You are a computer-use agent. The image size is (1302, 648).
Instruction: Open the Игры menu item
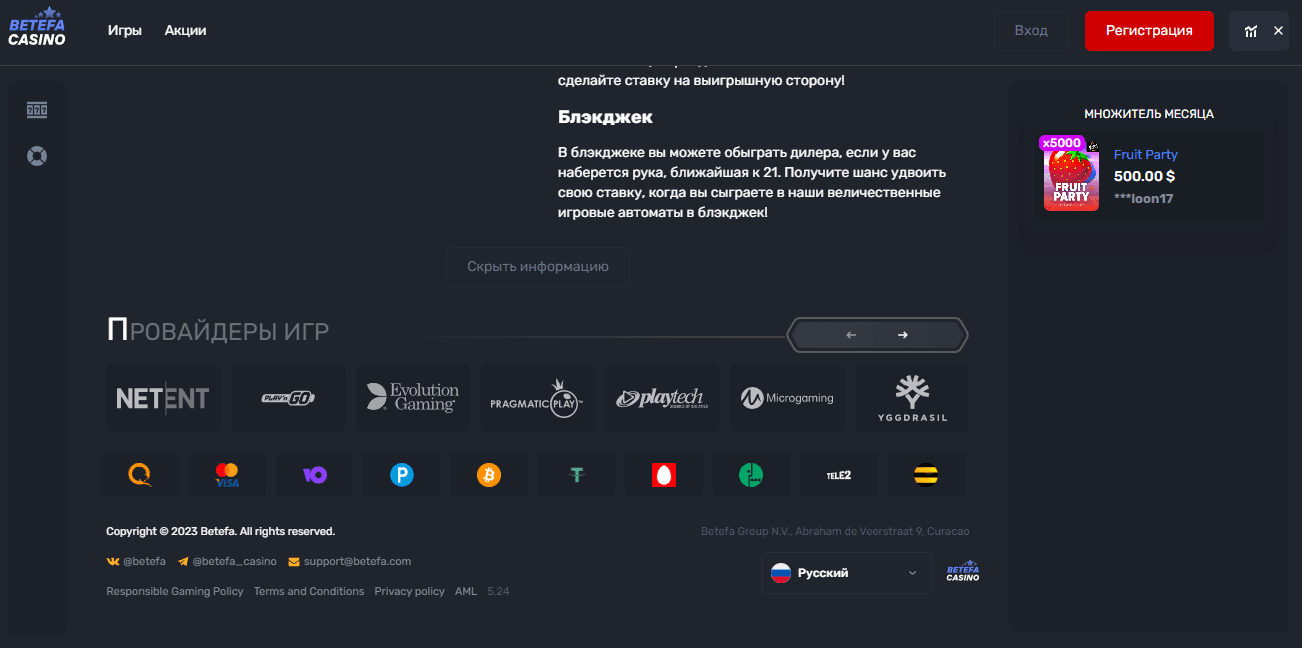(x=125, y=31)
